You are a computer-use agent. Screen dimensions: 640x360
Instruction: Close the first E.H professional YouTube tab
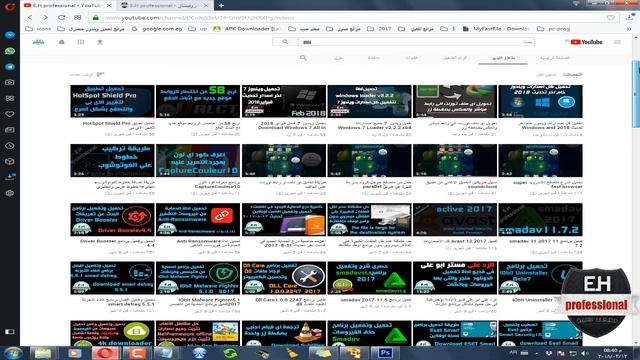click(109, 5)
